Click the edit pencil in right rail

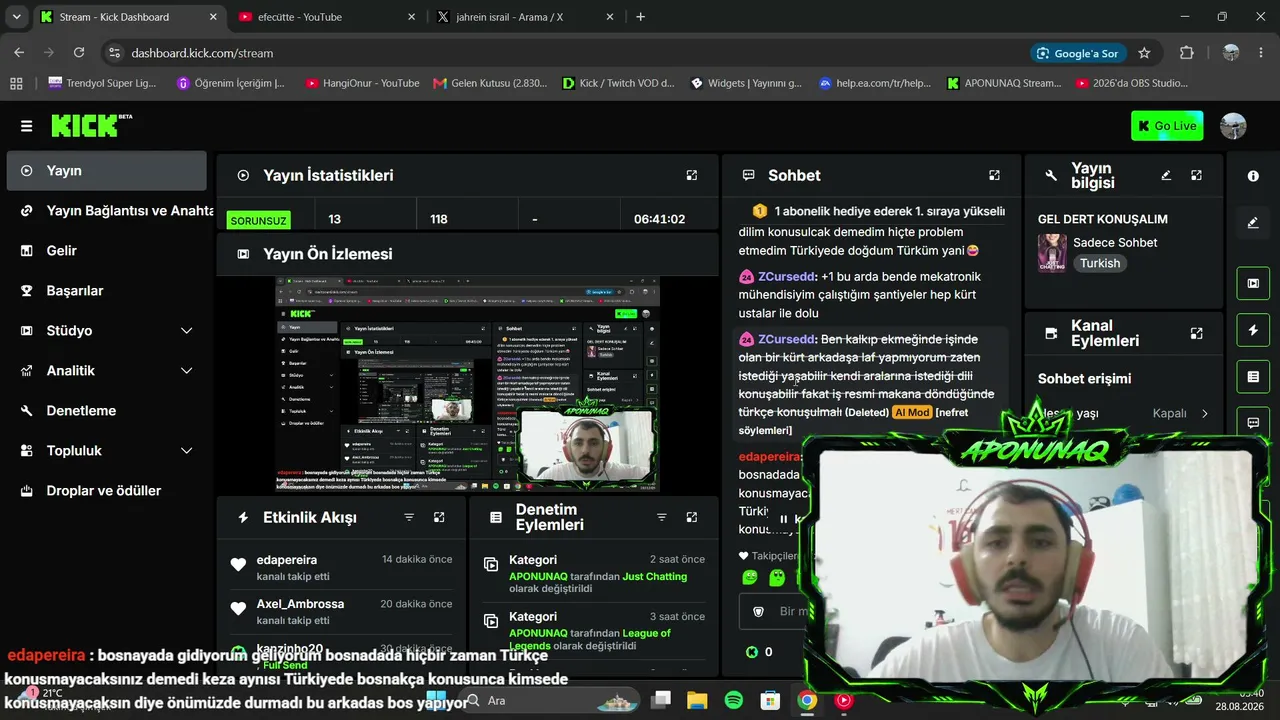[1253, 223]
